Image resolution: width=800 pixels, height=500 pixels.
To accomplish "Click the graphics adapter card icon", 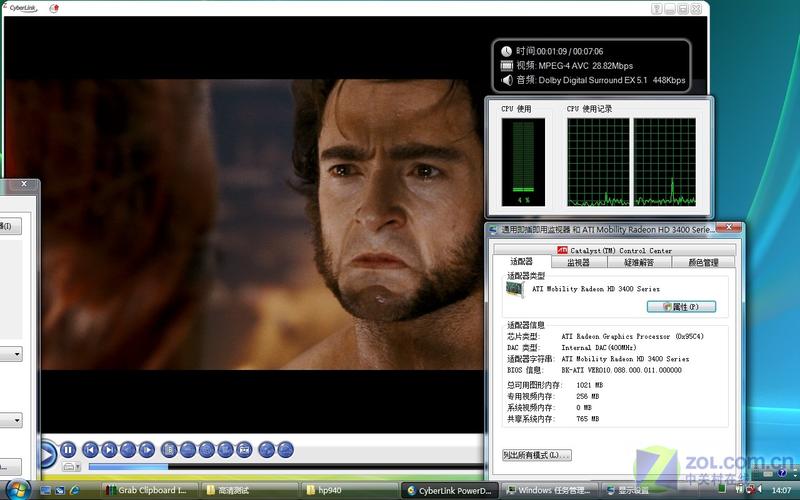I will pos(515,289).
